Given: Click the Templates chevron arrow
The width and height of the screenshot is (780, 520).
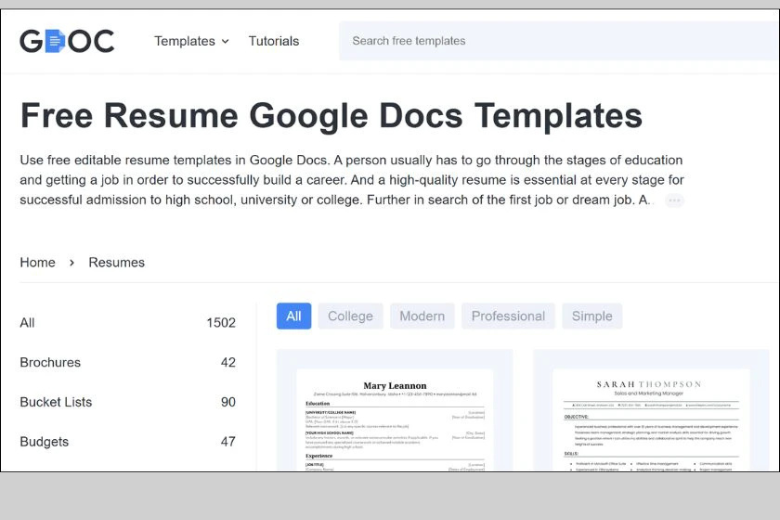Looking at the screenshot, I should coord(225,42).
